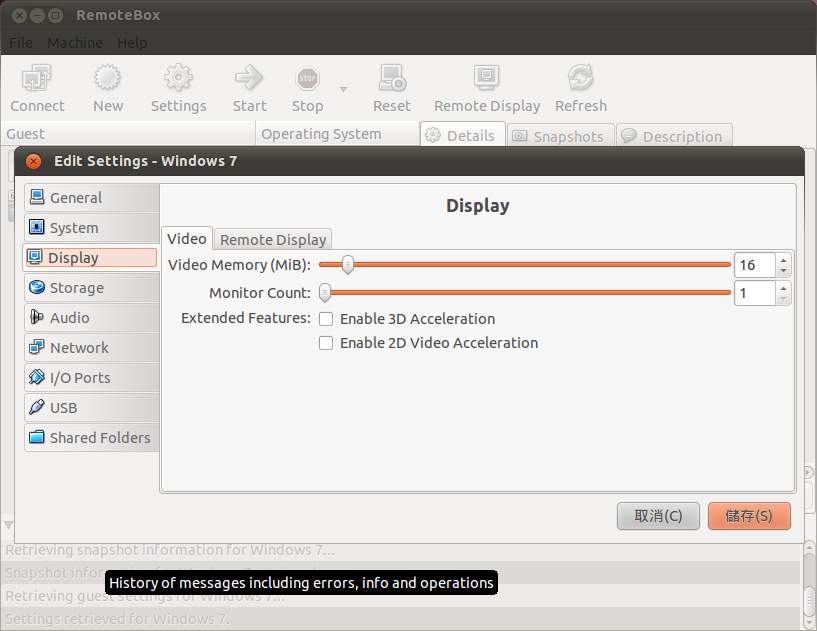Decrease Monitor Count with down stepper arrow

[783, 299]
